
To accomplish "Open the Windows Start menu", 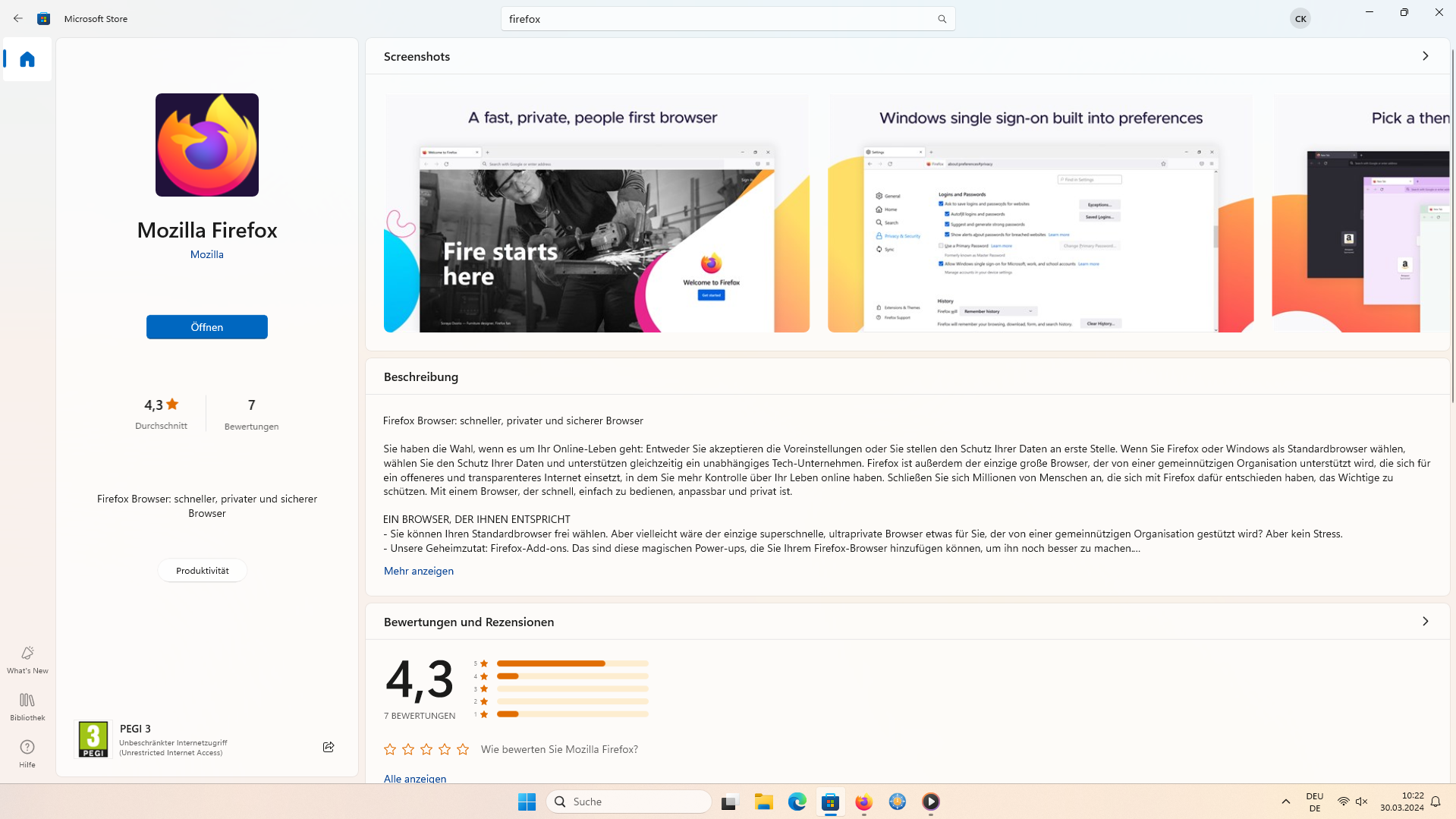I will tap(527, 802).
